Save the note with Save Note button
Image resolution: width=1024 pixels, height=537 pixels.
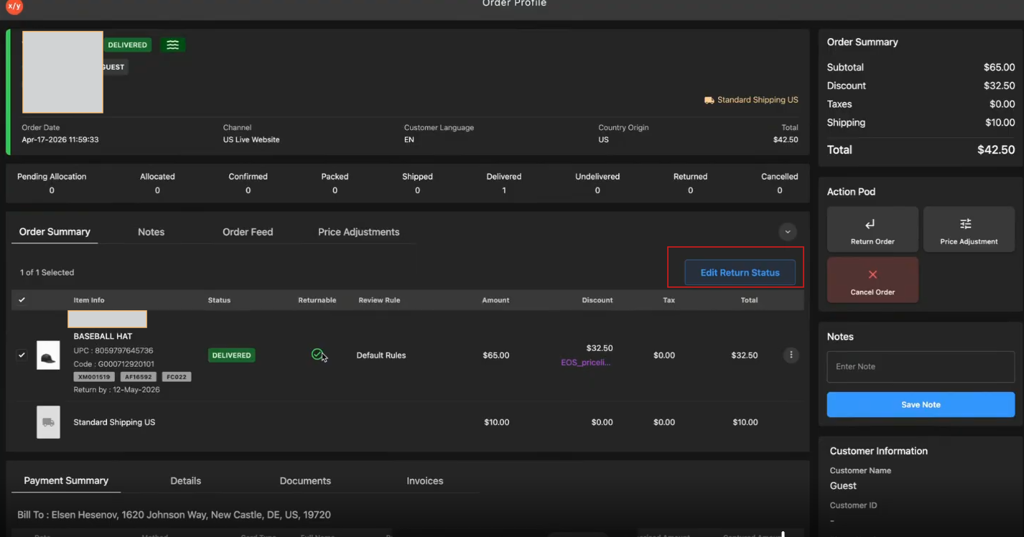(921, 405)
